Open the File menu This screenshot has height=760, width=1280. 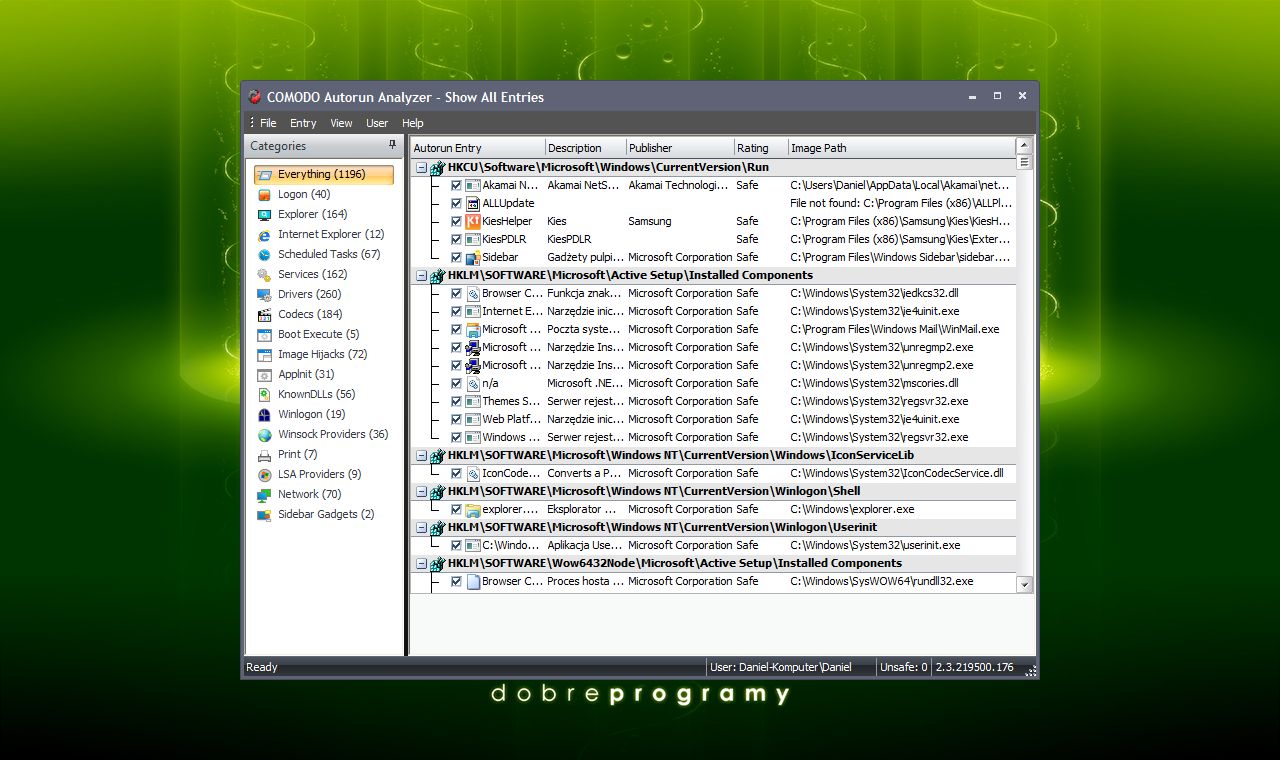tap(268, 123)
